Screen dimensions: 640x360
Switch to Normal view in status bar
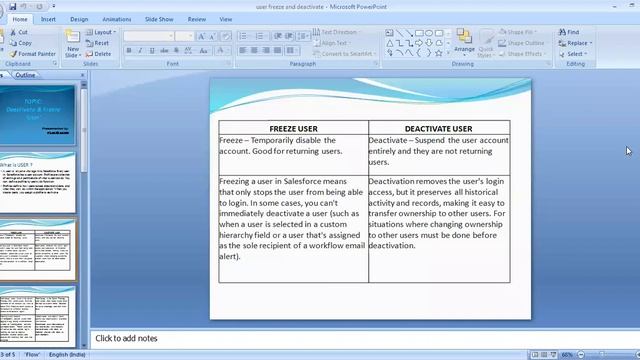tap(535, 355)
